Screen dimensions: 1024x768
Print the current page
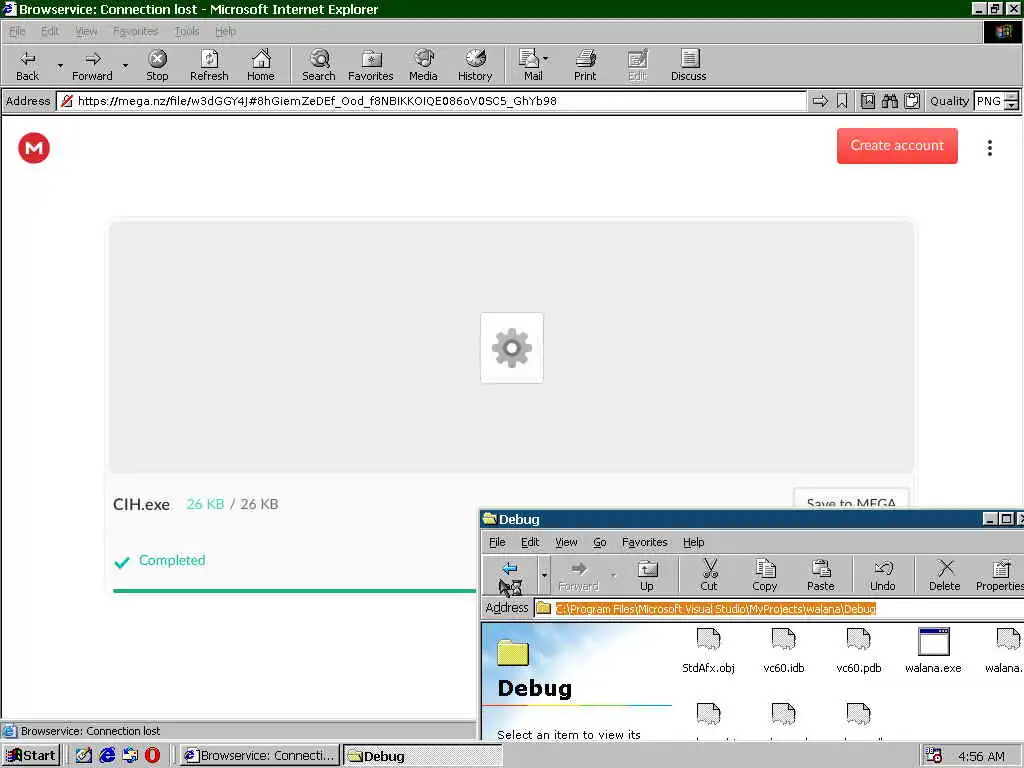pos(585,65)
